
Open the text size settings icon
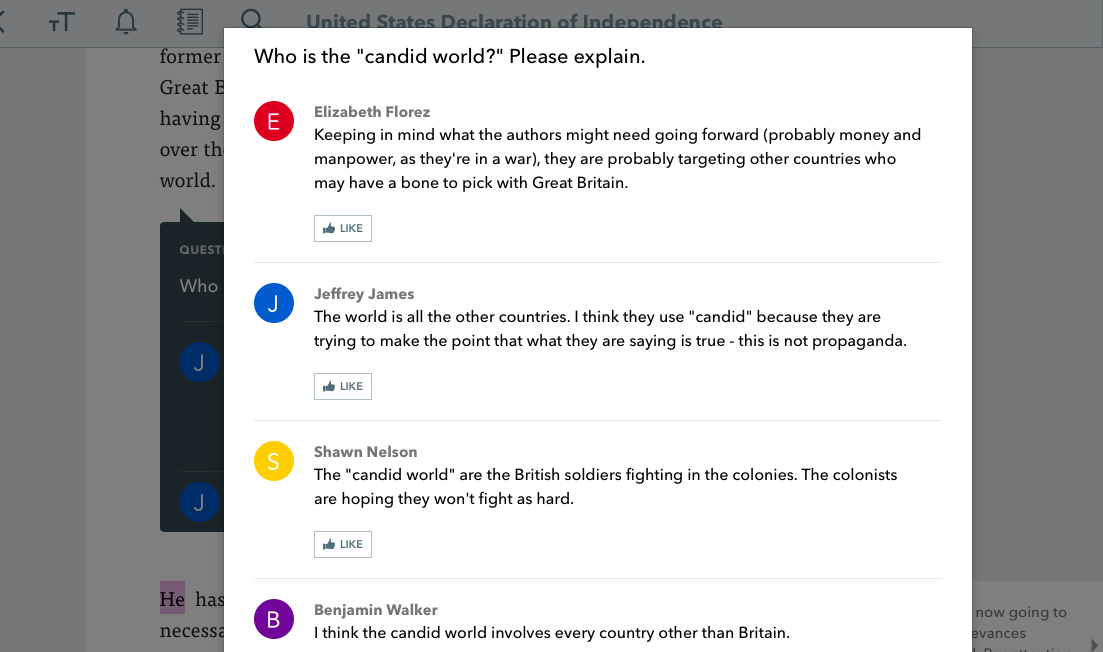pos(61,23)
